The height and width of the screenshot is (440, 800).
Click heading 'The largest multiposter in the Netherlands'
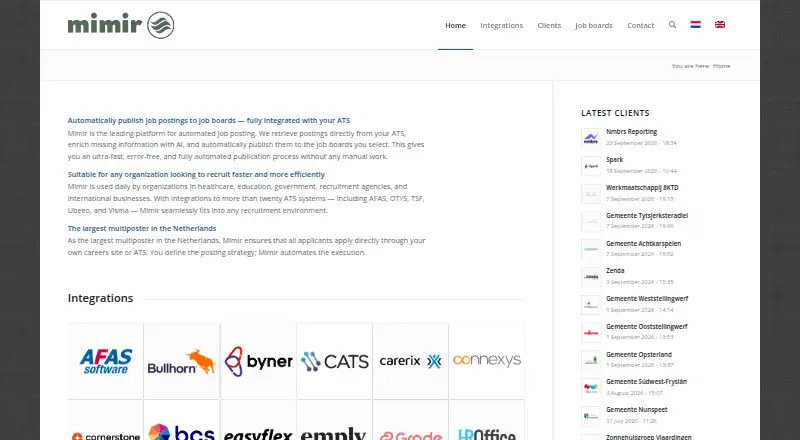click(142, 229)
